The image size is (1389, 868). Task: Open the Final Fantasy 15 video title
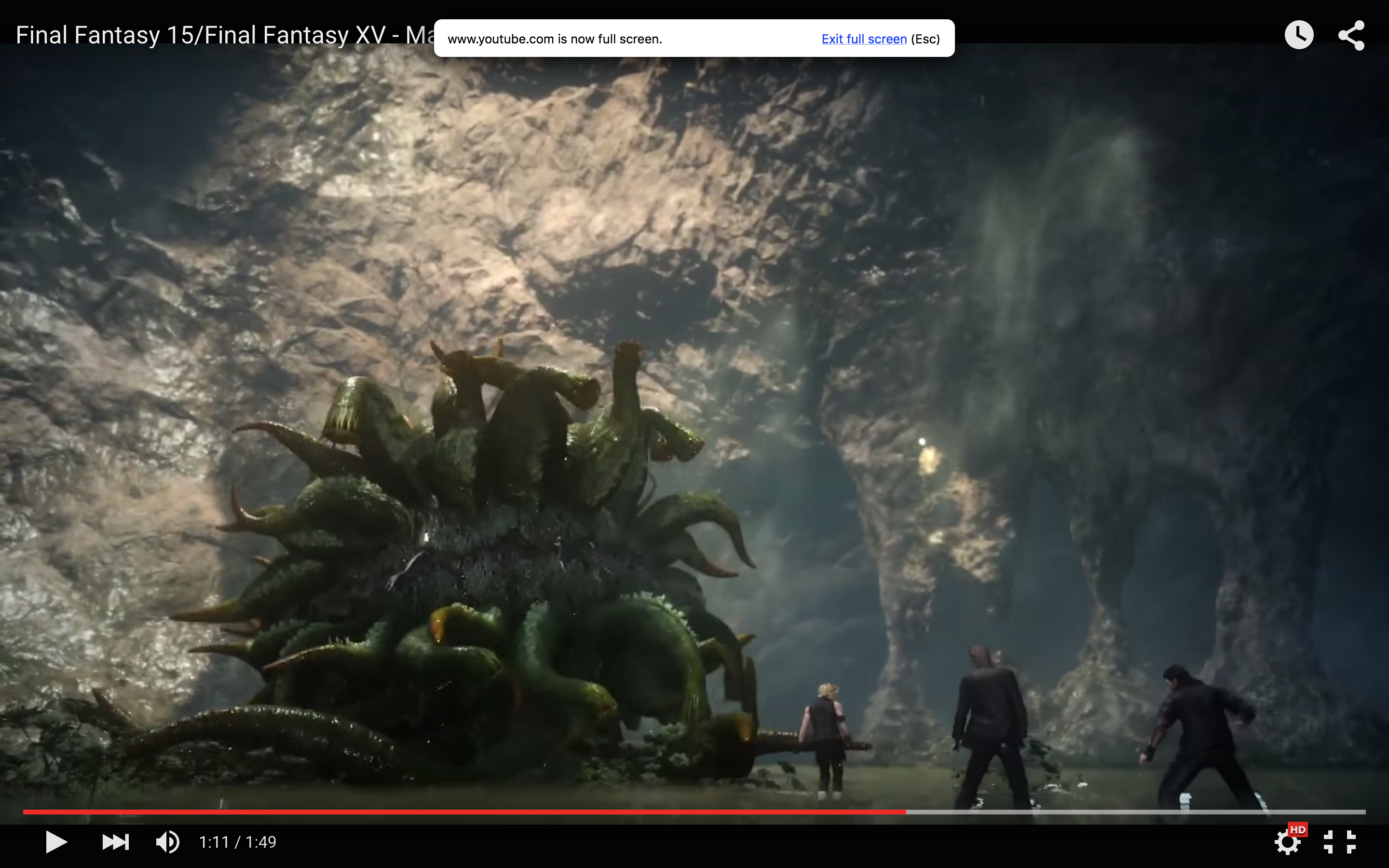coord(224,35)
